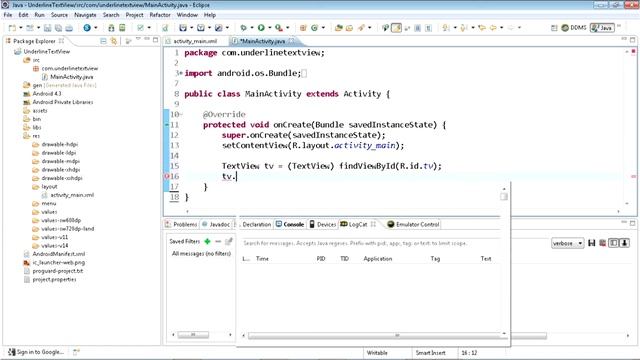Select the drawable-hdpi folder
The height and width of the screenshot is (360, 640).
(60, 144)
